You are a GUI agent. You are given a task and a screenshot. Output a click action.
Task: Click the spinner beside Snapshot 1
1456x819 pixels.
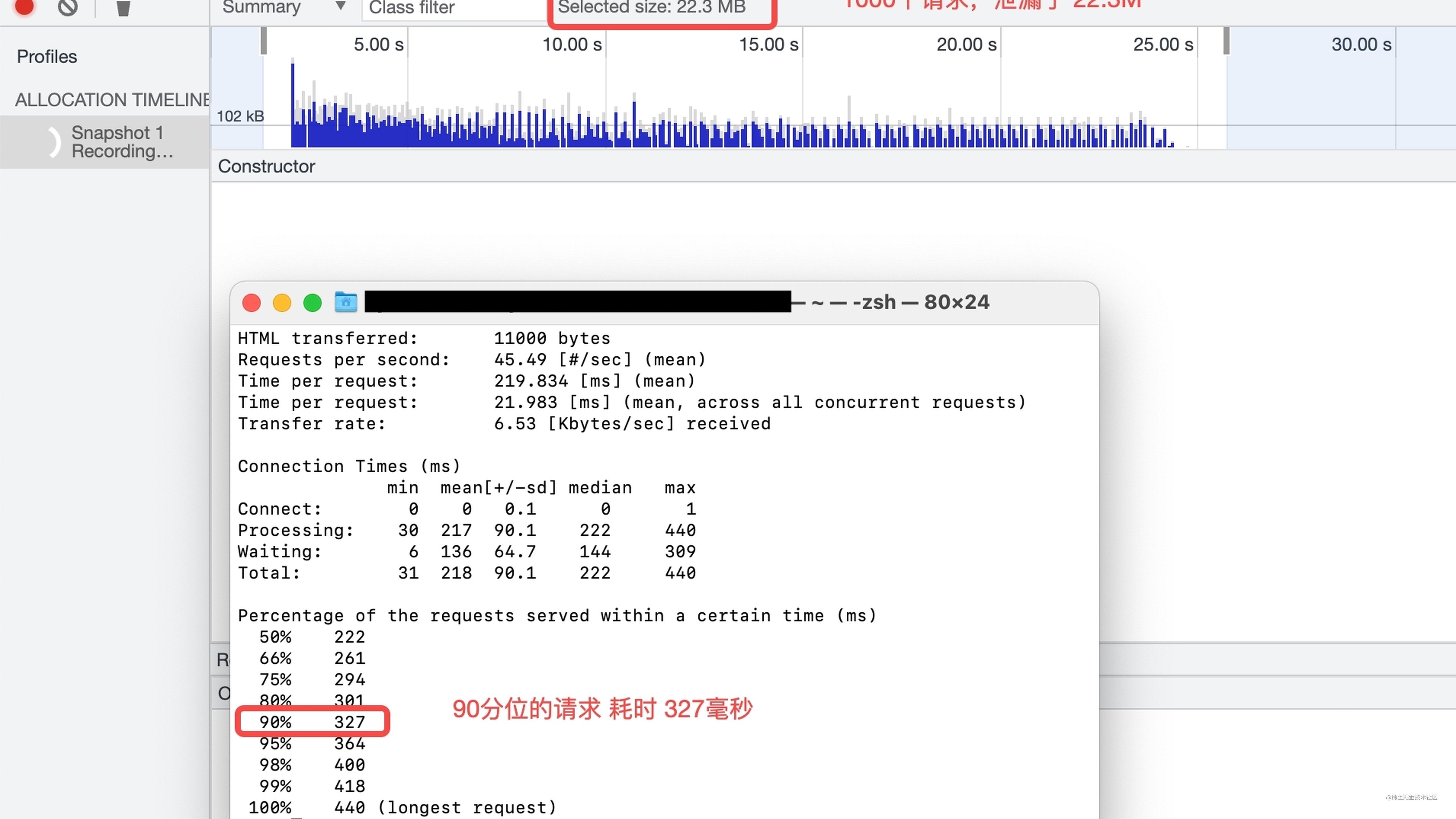pos(53,142)
